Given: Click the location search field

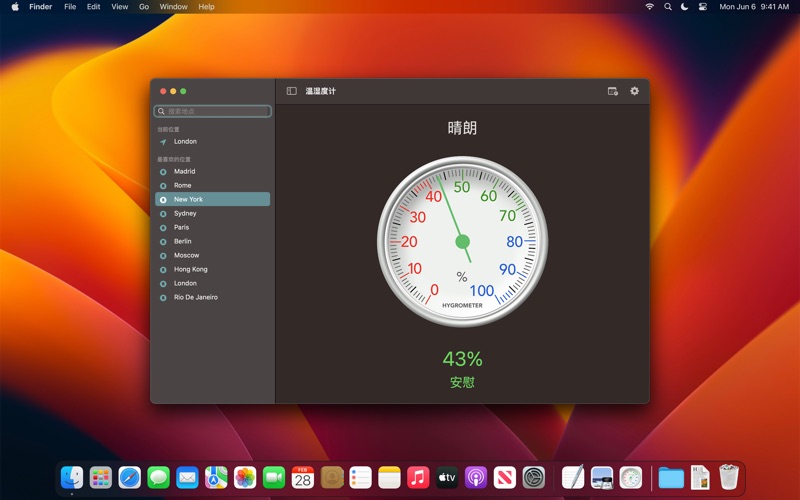Looking at the screenshot, I should (213, 111).
